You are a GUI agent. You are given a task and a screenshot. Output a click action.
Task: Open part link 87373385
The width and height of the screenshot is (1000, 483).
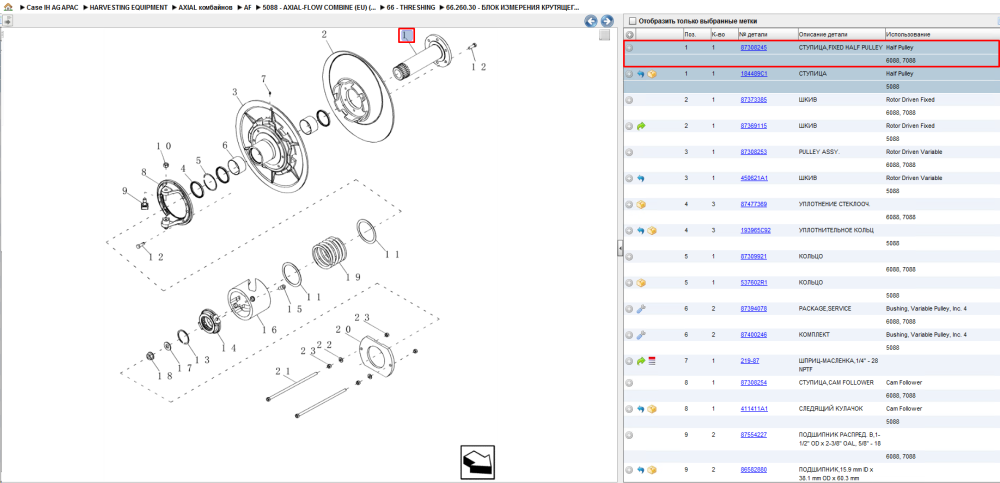coord(753,100)
